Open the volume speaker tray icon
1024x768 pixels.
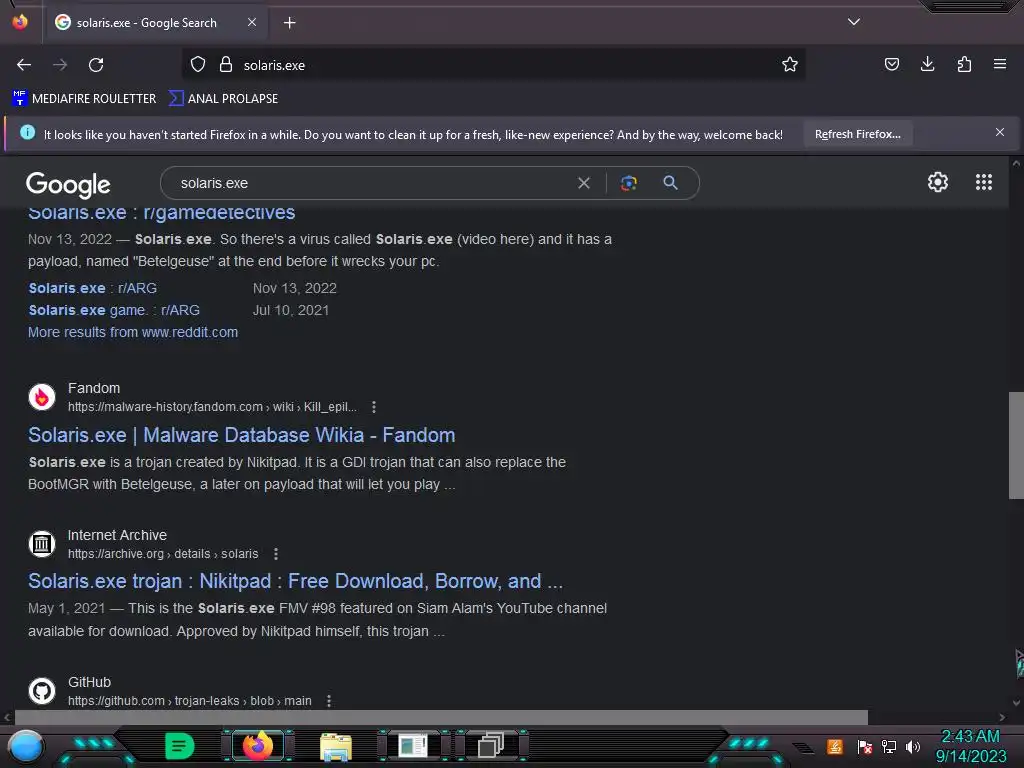point(912,746)
